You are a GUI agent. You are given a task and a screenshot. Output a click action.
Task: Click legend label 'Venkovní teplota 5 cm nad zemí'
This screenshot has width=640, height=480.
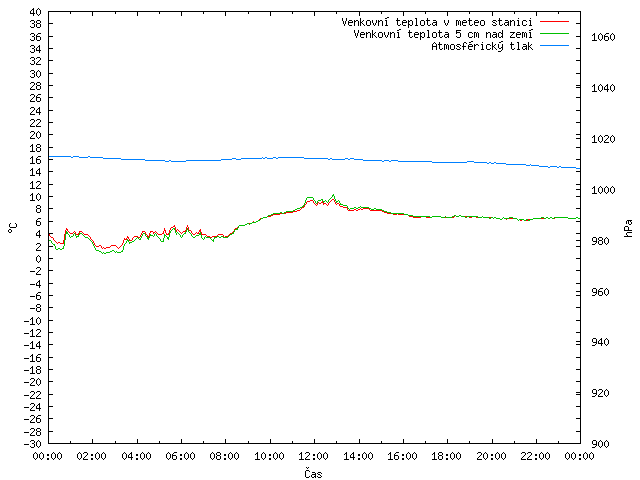click(x=443, y=34)
